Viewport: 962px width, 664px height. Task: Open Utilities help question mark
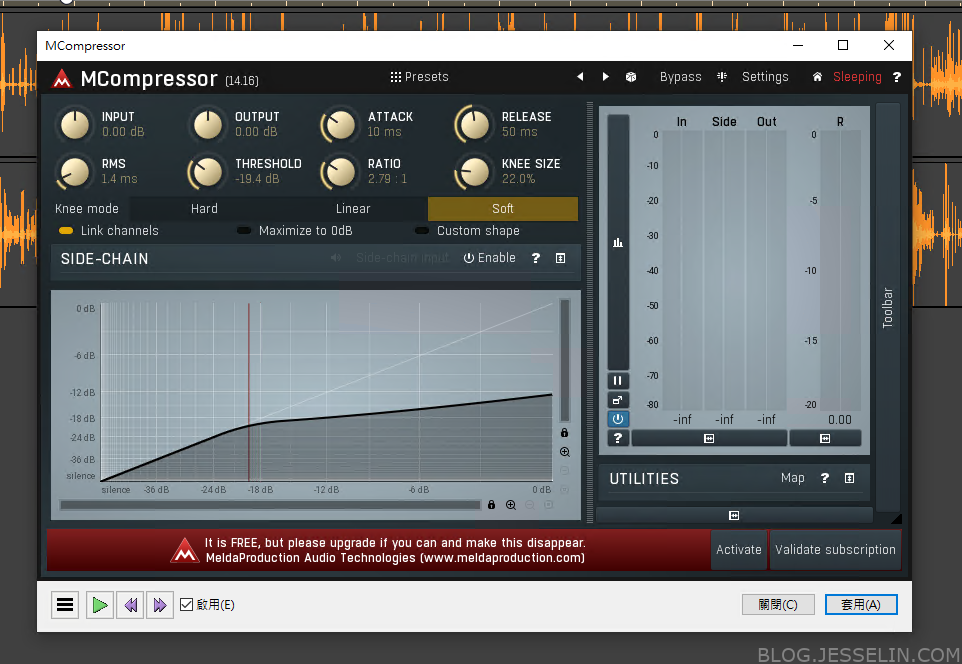[825, 478]
